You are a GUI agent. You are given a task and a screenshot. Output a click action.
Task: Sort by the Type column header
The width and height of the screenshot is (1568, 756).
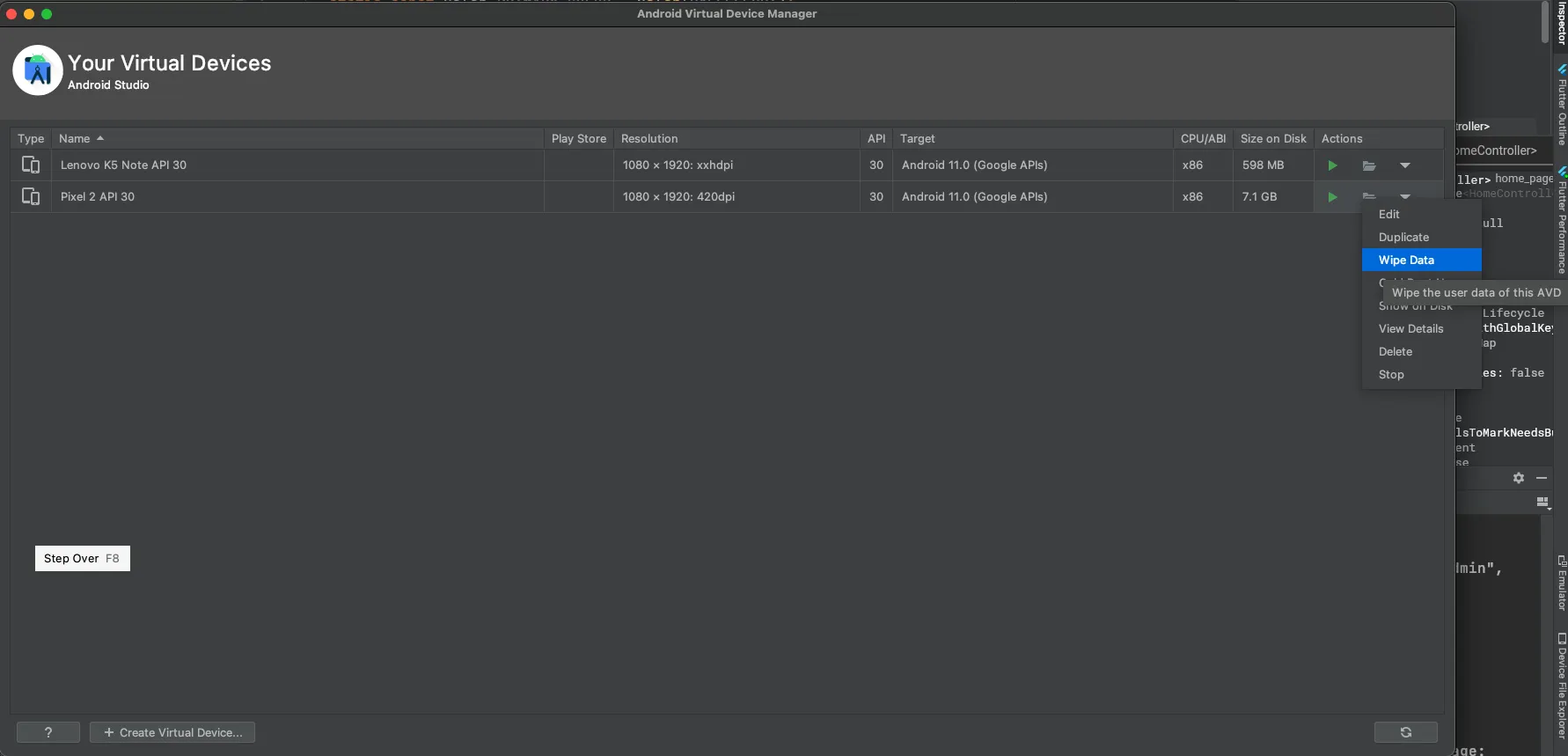pyautogui.click(x=31, y=138)
